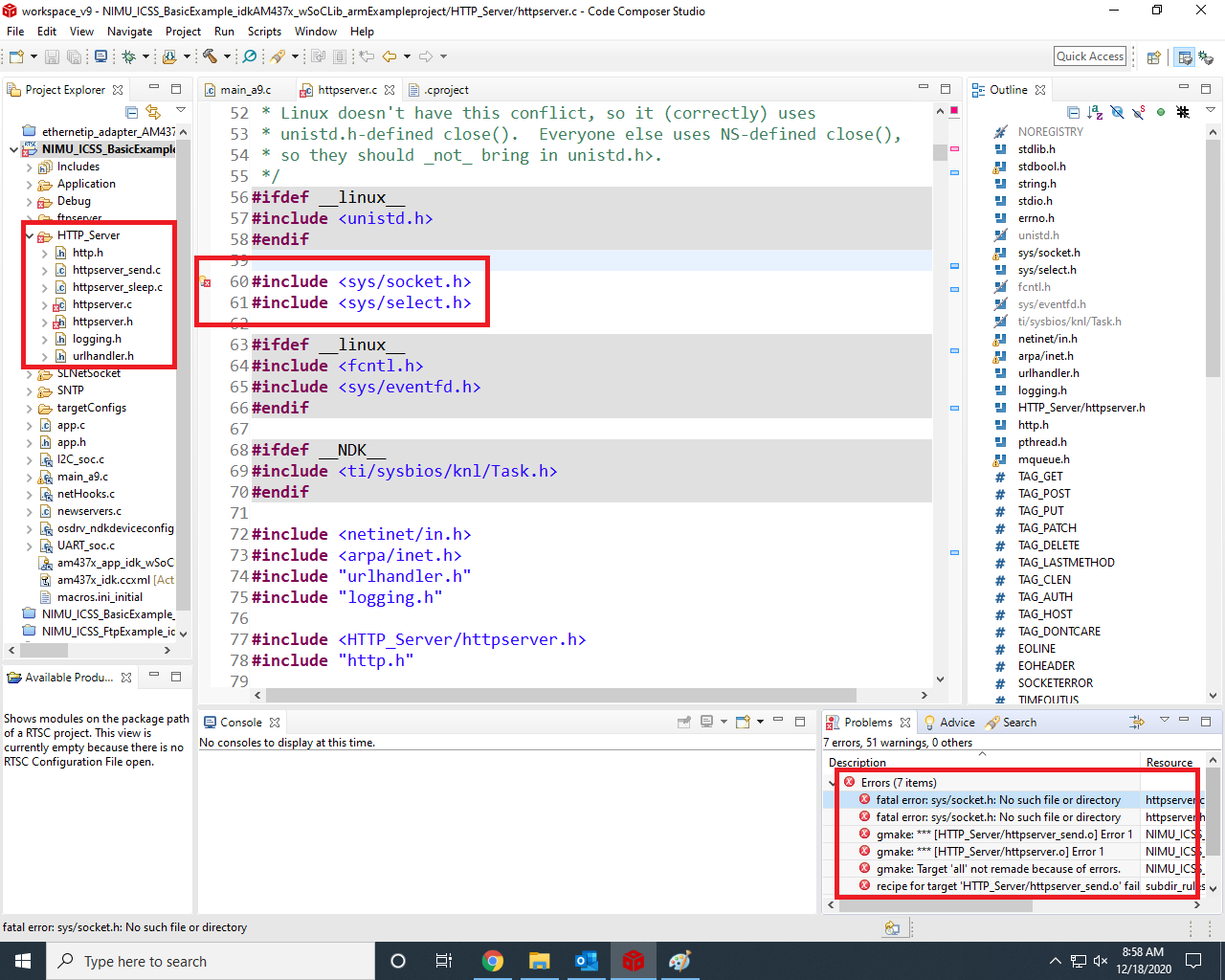
Task: Sort the Outline alphabetically using the Sort icon
Action: pyautogui.click(x=1095, y=113)
